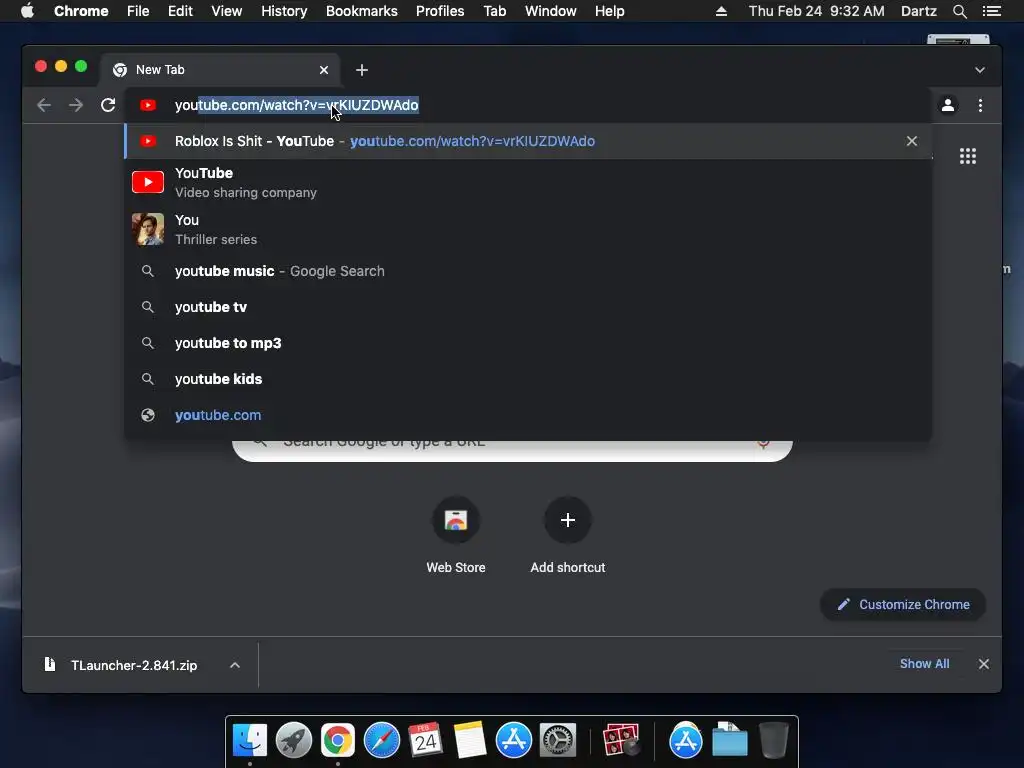The height and width of the screenshot is (768, 1024).
Task: Open Downloads folder stack in the Dock
Action: tap(729, 740)
